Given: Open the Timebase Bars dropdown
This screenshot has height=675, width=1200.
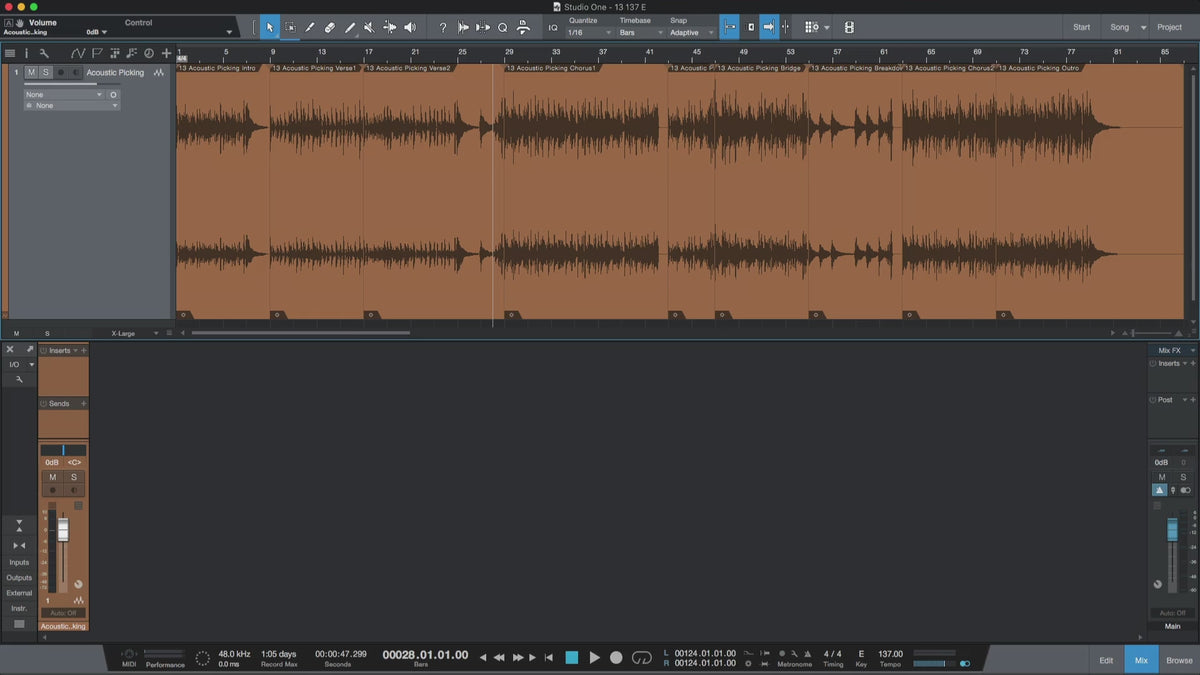Looking at the screenshot, I should tap(639, 33).
